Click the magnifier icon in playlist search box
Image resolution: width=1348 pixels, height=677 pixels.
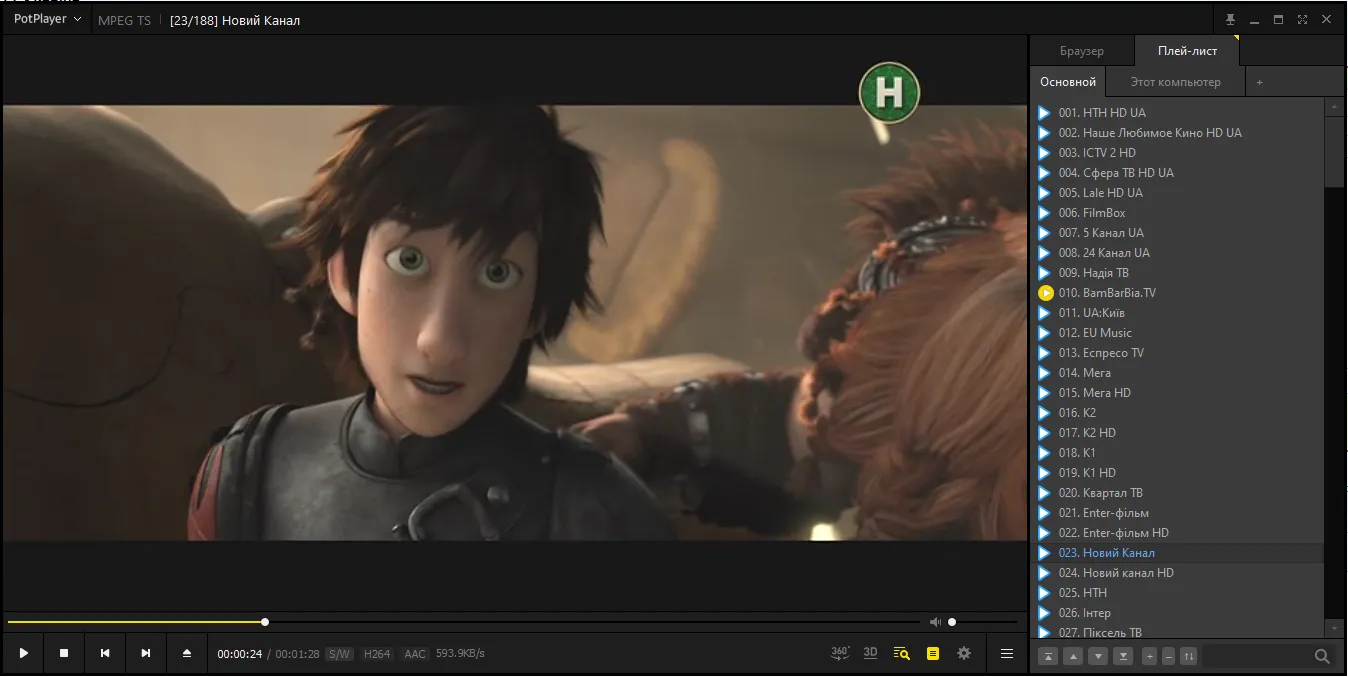(x=1322, y=656)
